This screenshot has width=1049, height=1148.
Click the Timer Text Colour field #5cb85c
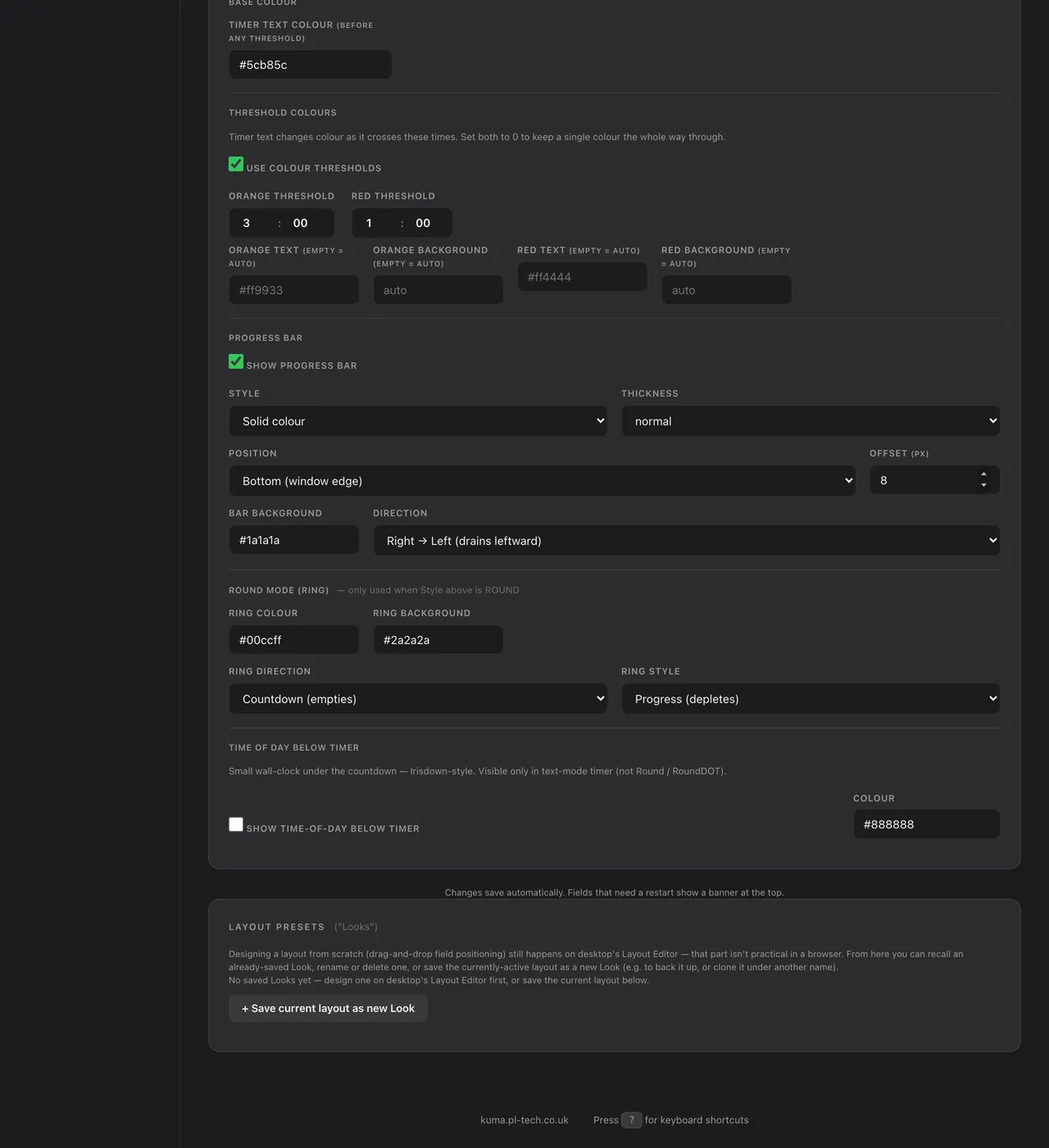coord(310,65)
